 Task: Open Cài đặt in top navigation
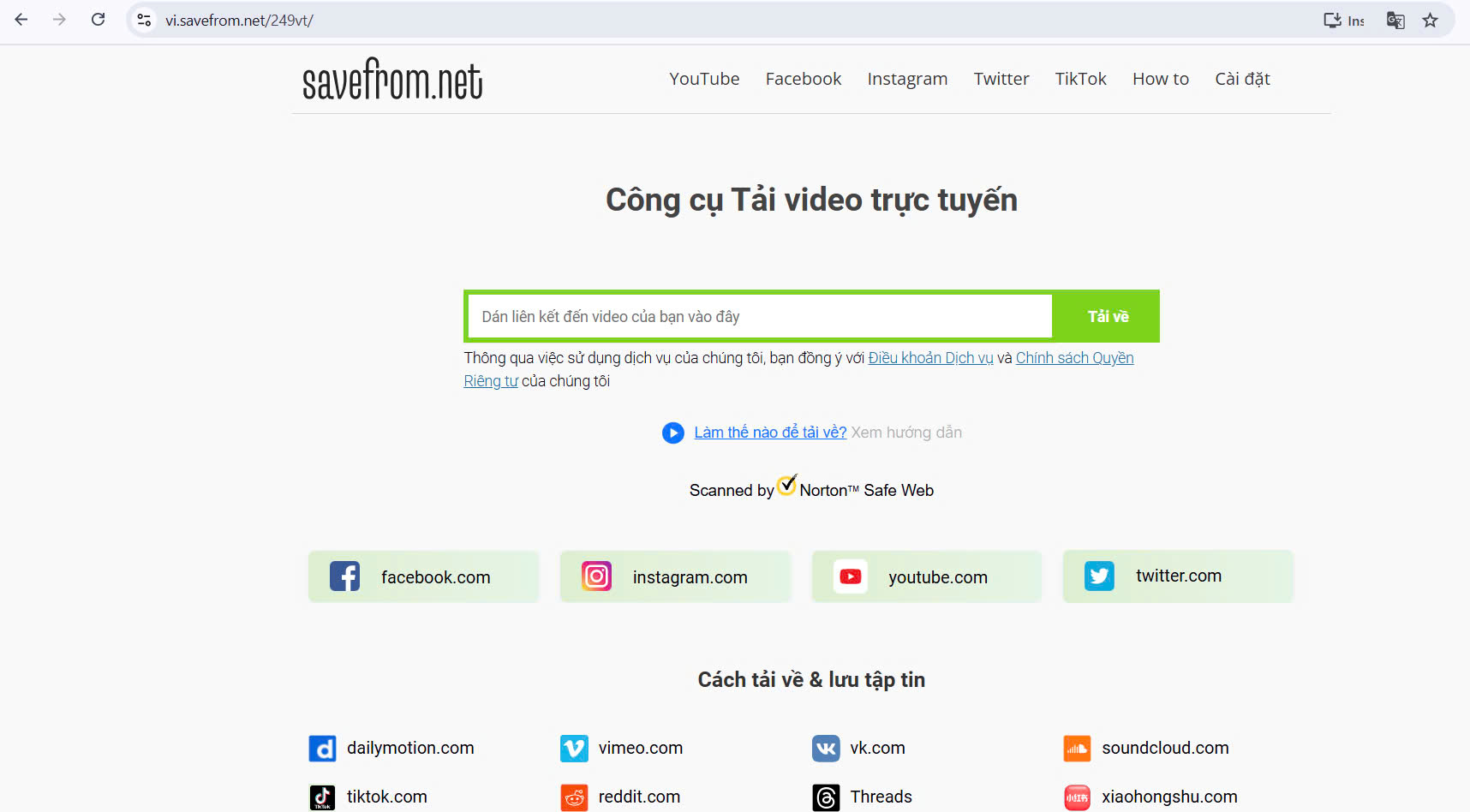(1241, 79)
